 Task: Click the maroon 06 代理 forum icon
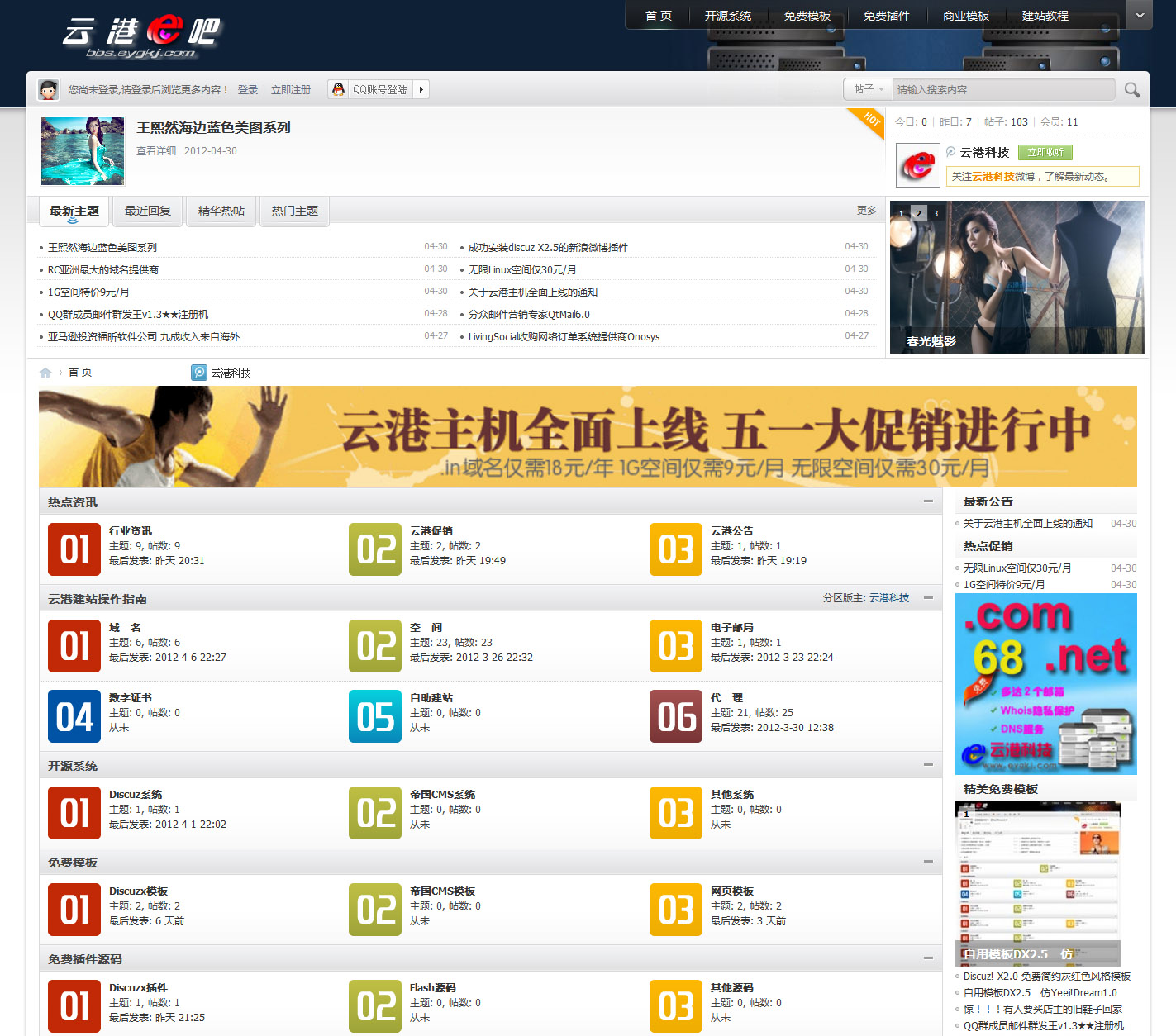click(x=676, y=716)
